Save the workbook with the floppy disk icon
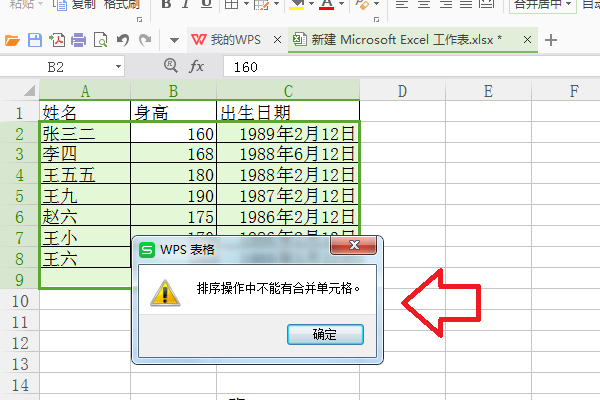600x400 pixels. [34, 40]
